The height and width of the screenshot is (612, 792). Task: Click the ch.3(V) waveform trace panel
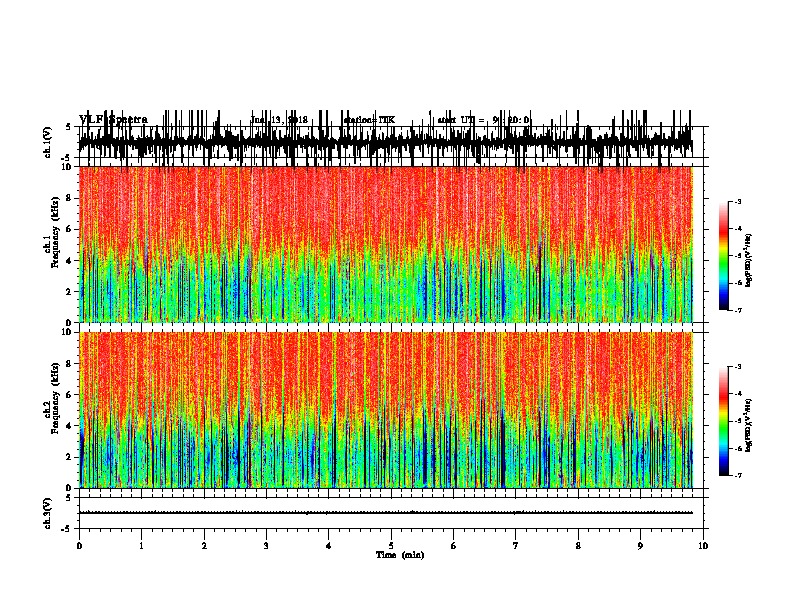(391, 513)
